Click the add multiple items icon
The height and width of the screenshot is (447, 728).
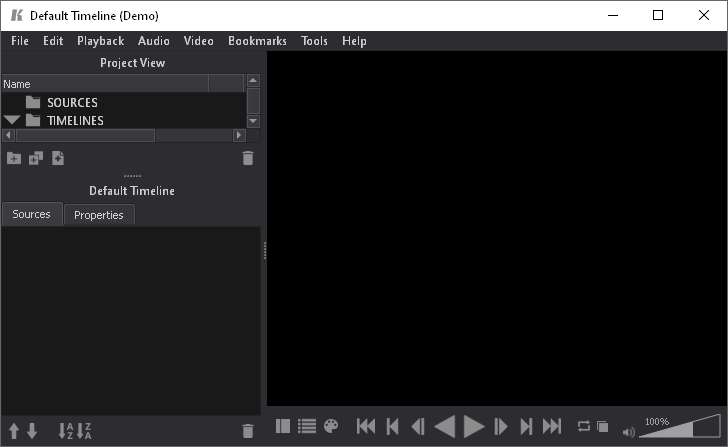[36, 158]
